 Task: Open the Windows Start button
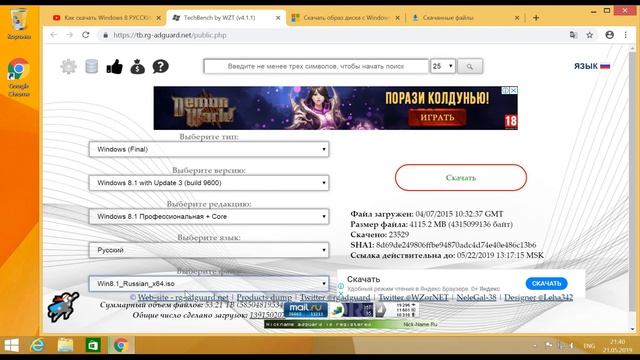11,345
